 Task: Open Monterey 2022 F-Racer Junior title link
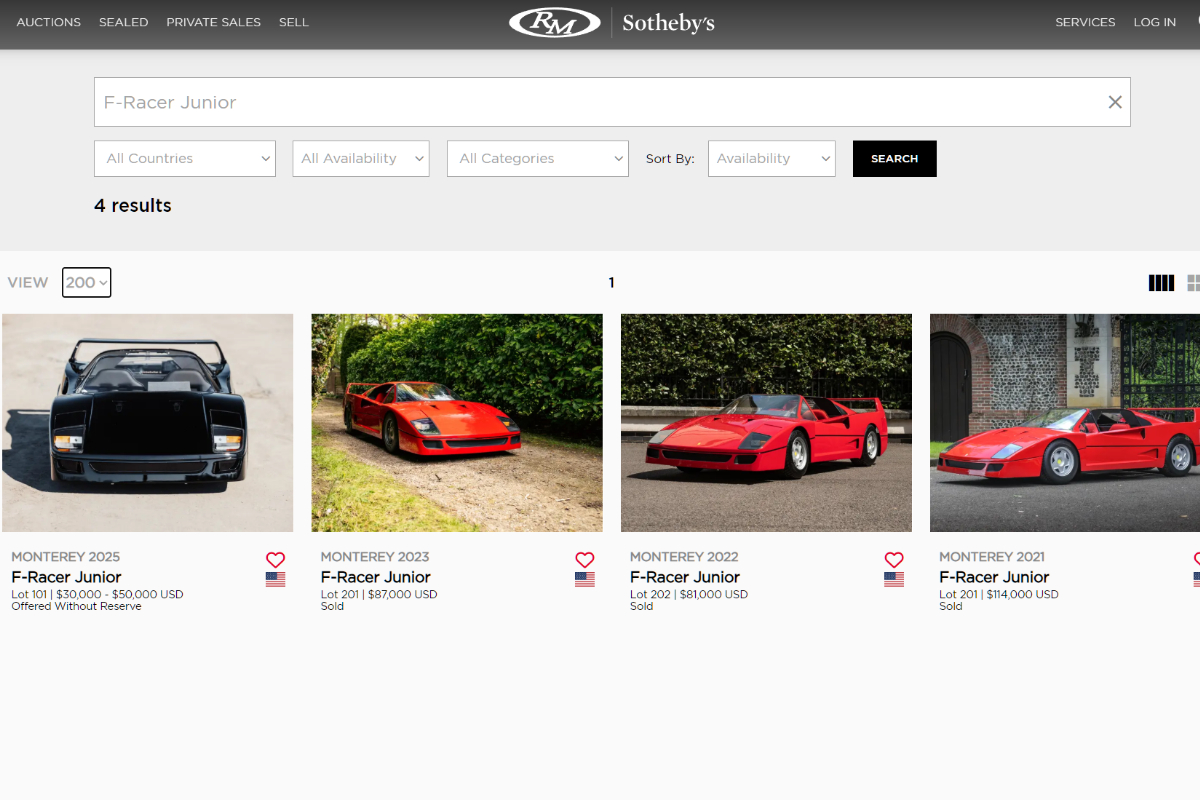point(685,577)
